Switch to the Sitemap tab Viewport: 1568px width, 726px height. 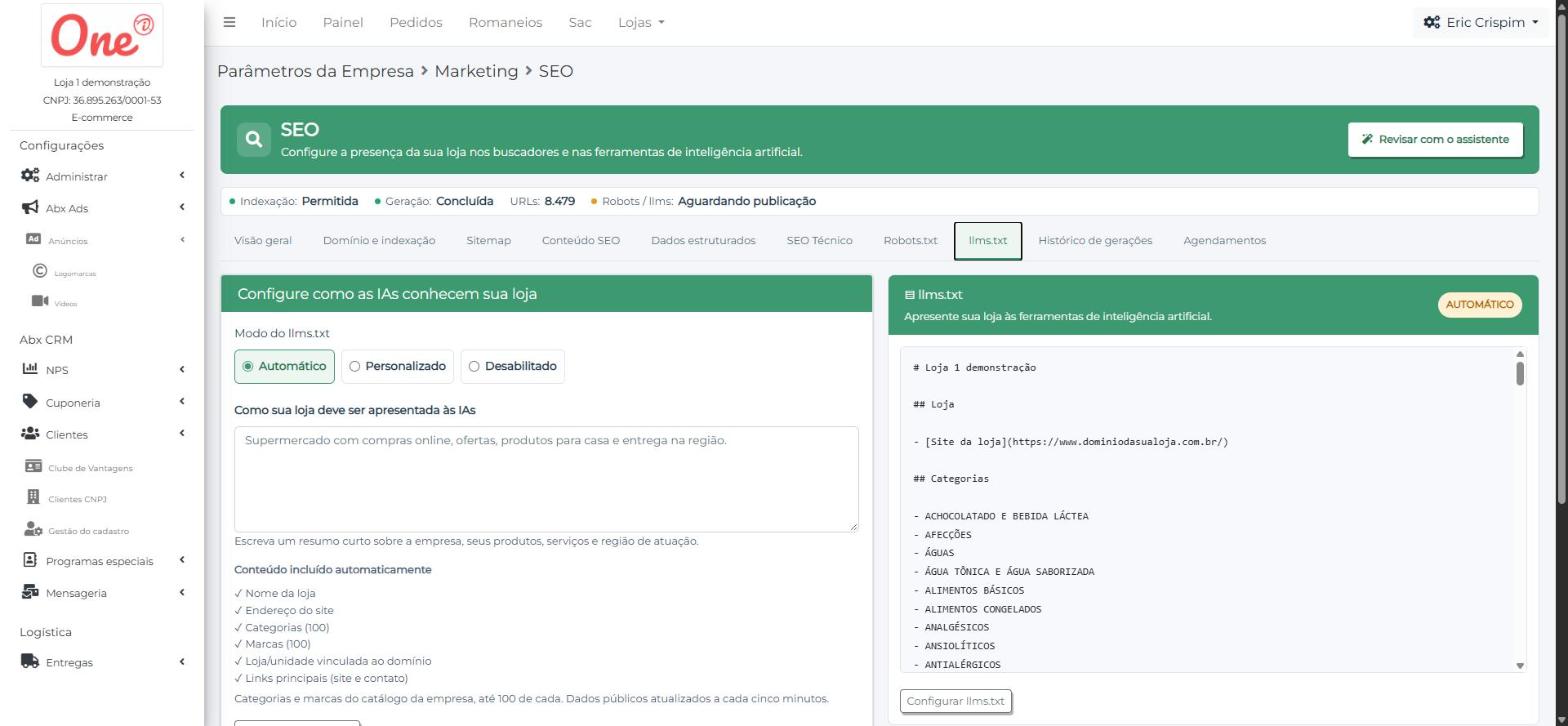(488, 240)
